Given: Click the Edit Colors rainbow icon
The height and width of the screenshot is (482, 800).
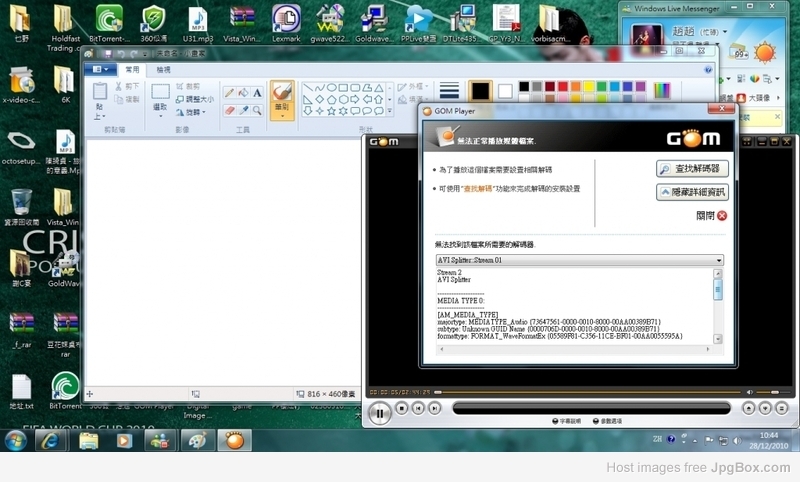Looking at the screenshot, I should coord(662,91).
